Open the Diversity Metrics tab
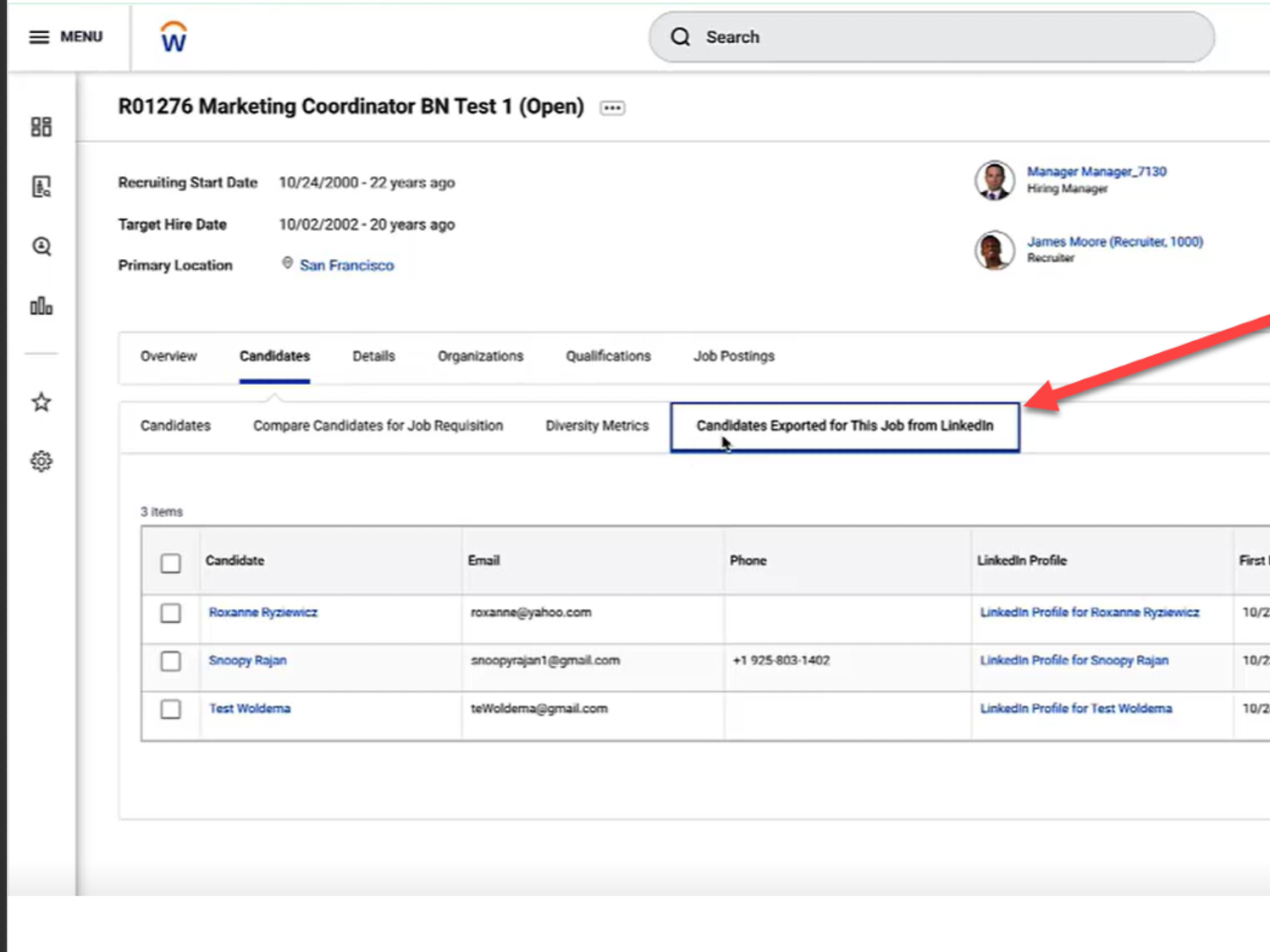 pos(597,426)
